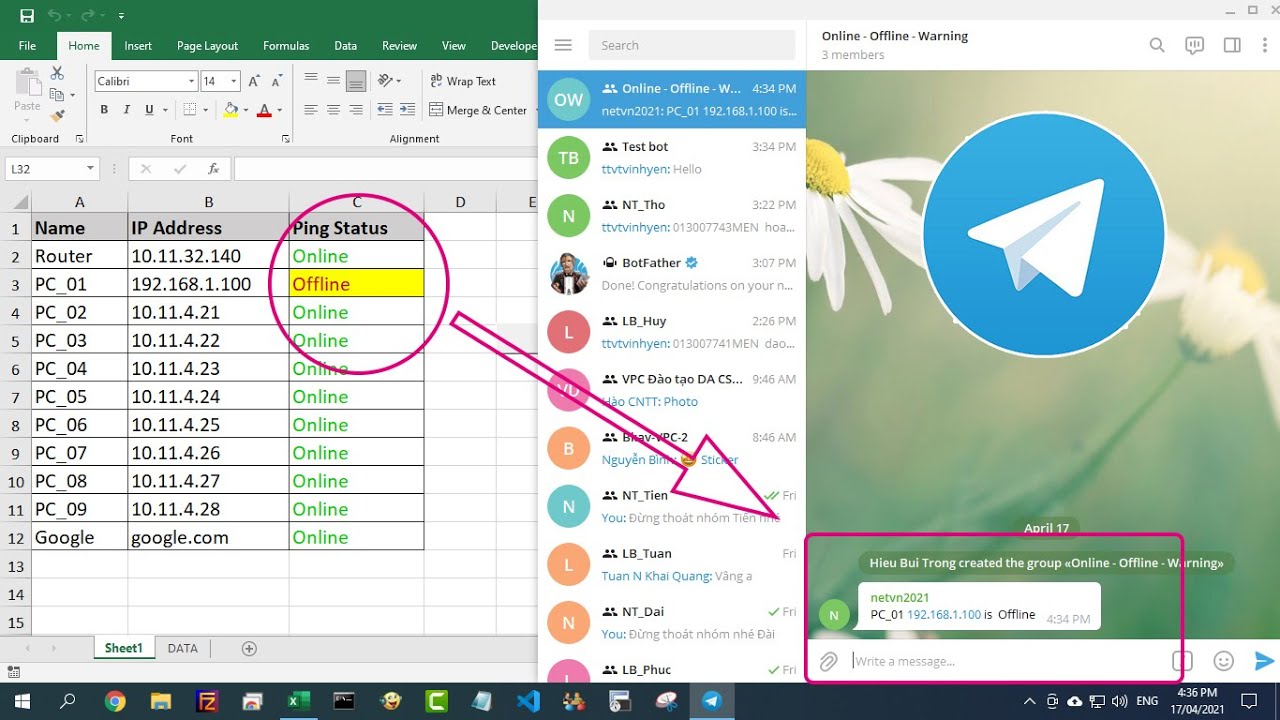Toggle Wrap Text
The height and width of the screenshot is (720, 1280).
(462, 81)
